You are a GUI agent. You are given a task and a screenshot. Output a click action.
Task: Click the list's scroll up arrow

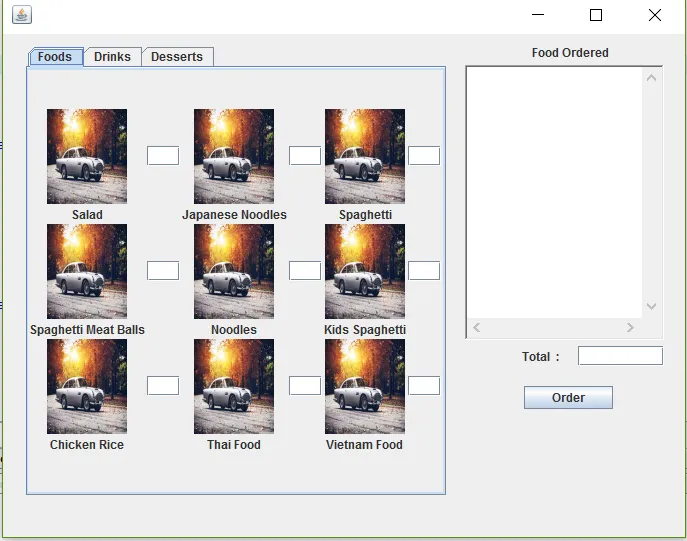point(652,78)
